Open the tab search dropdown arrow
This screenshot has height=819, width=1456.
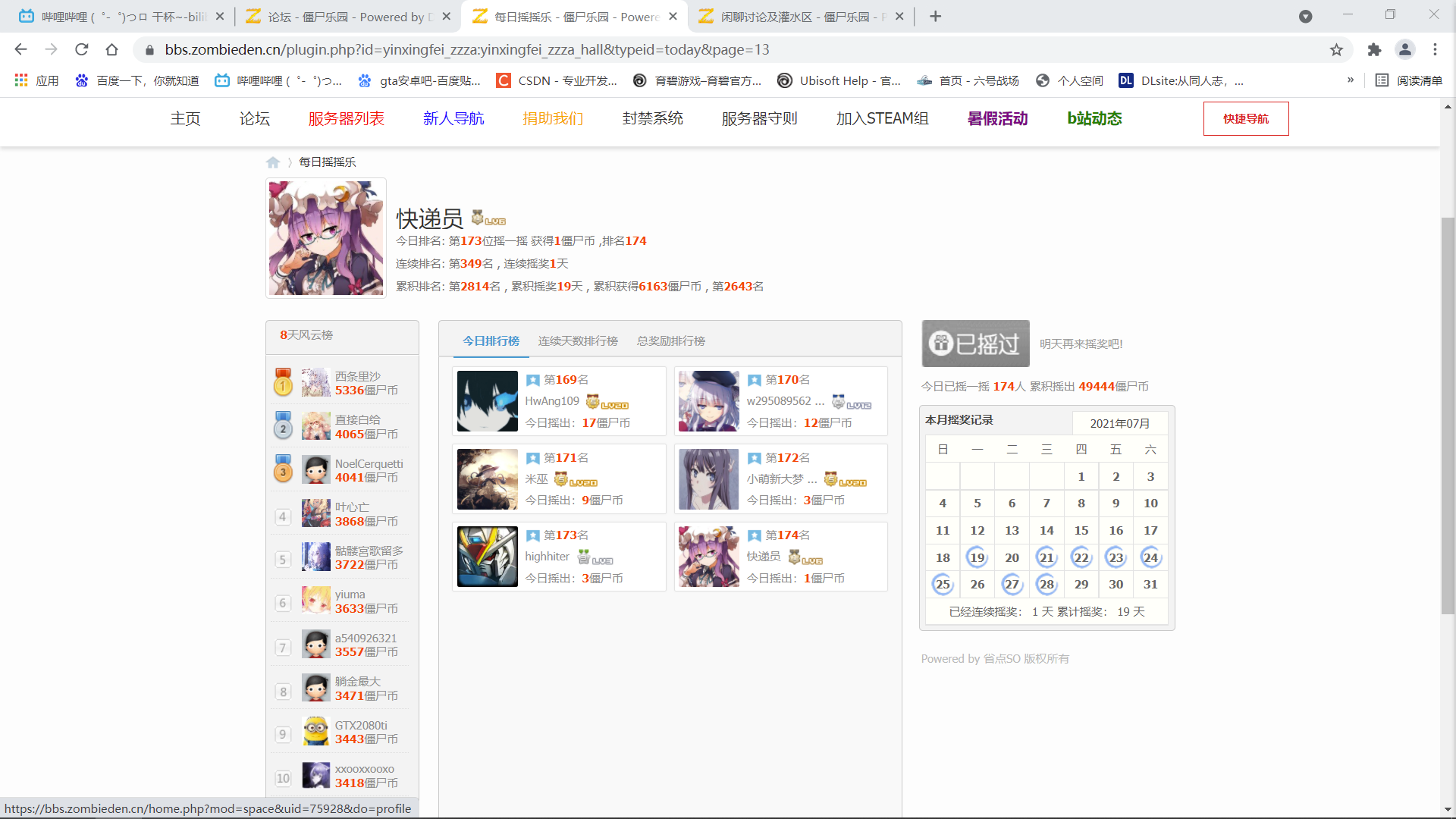tap(1305, 17)
